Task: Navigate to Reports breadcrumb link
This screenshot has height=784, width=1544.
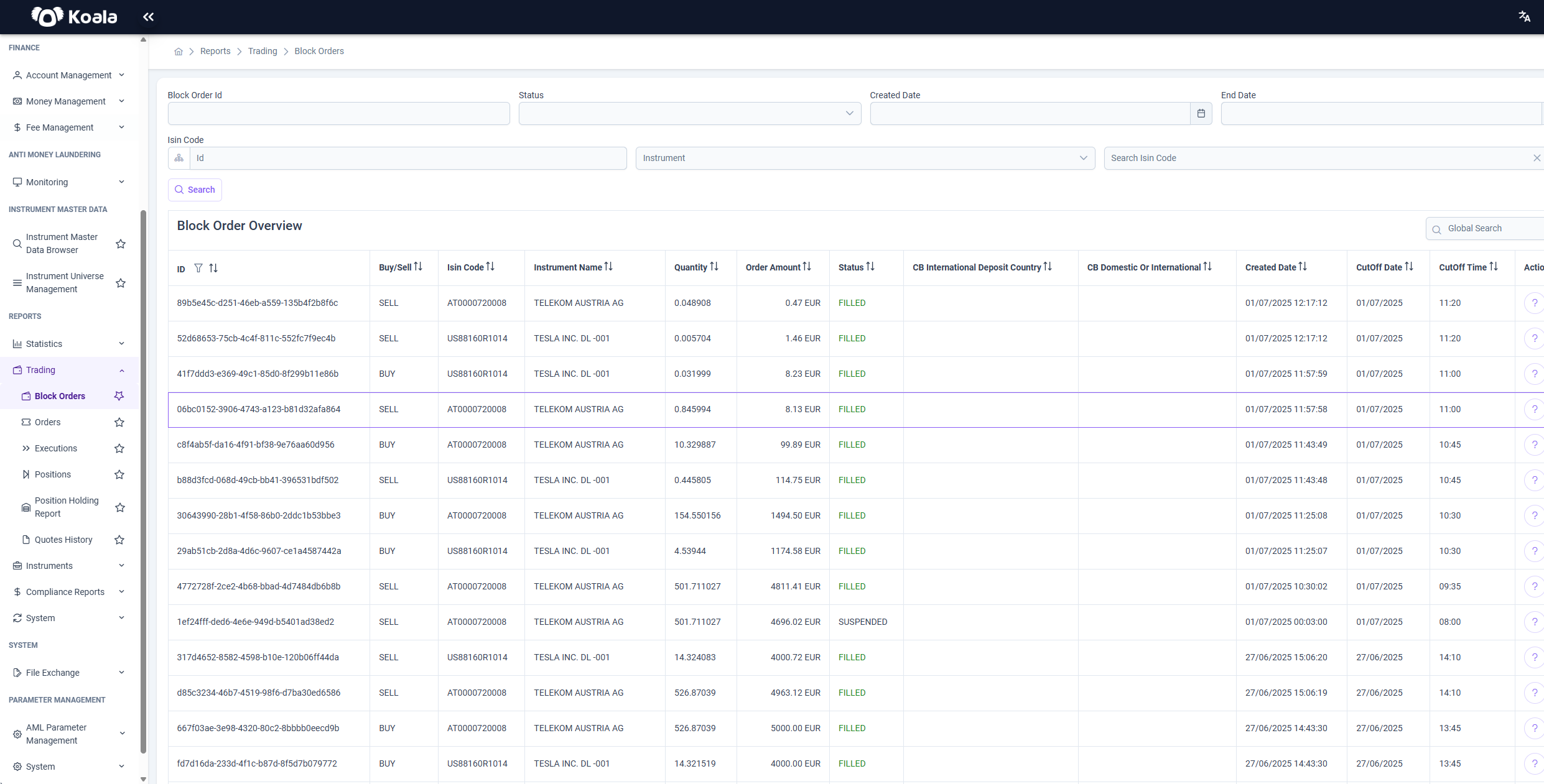Action: point(215,51)
